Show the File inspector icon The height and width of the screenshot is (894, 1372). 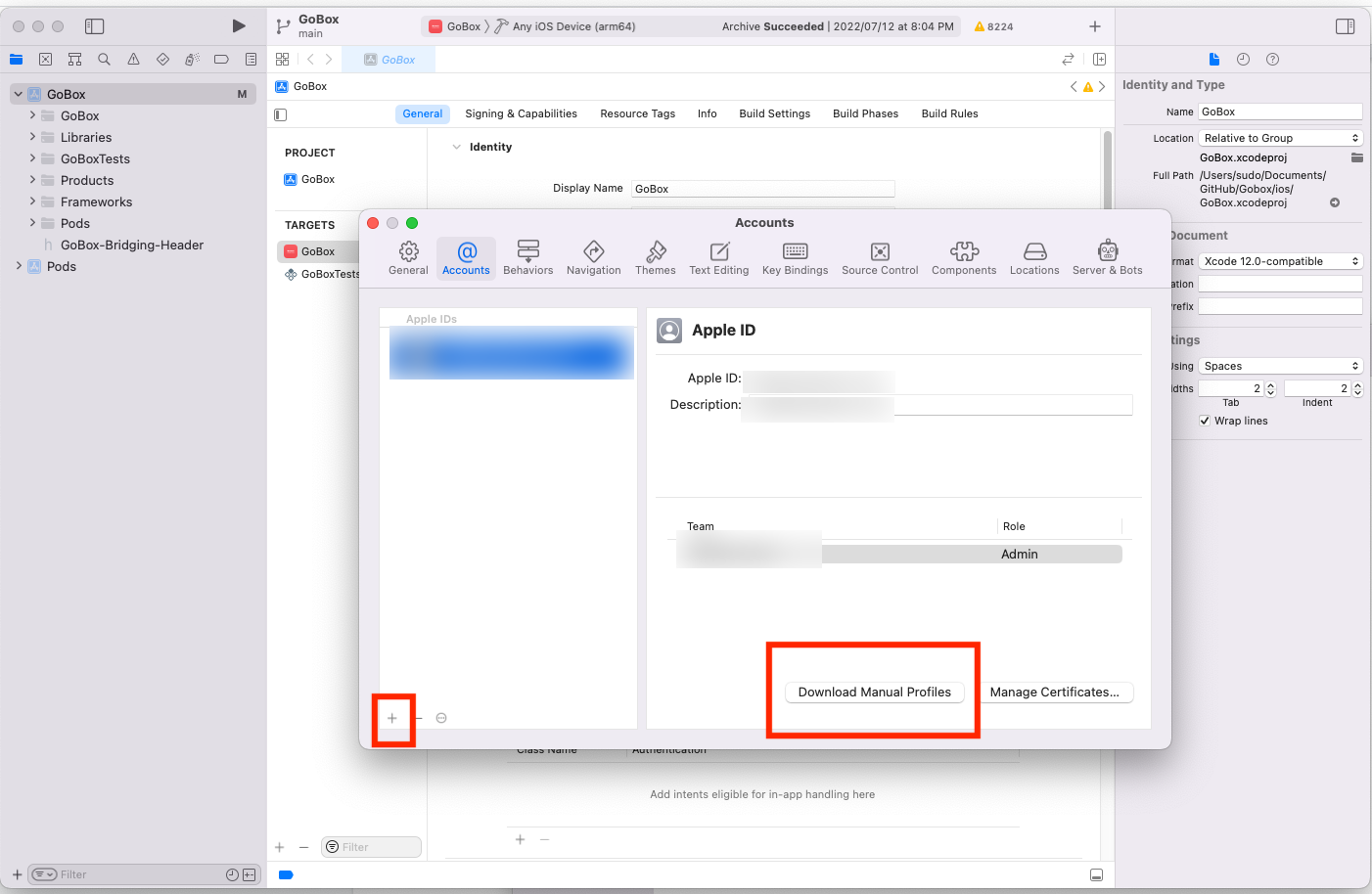(1213, 60)
